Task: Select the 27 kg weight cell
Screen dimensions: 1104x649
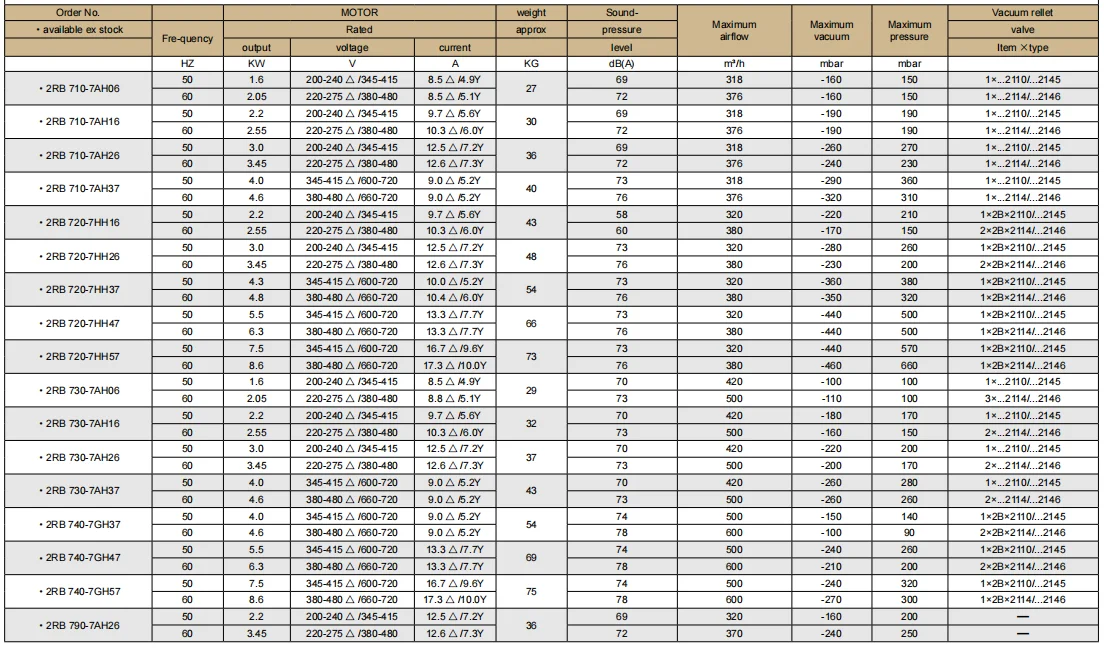Action: [532, 89]
